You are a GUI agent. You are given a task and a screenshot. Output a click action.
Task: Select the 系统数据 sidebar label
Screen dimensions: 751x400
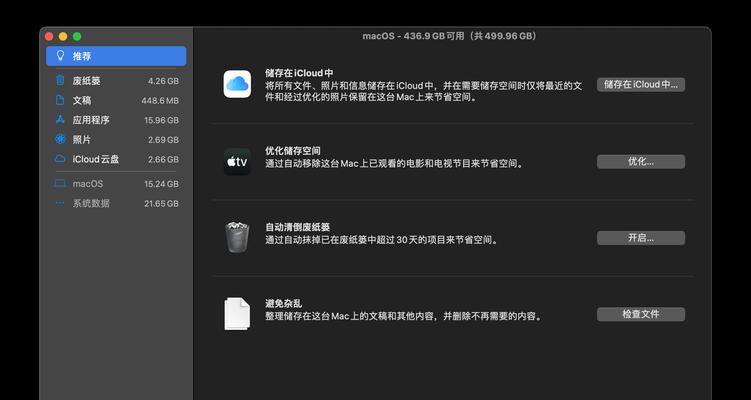tap(91, 204)
